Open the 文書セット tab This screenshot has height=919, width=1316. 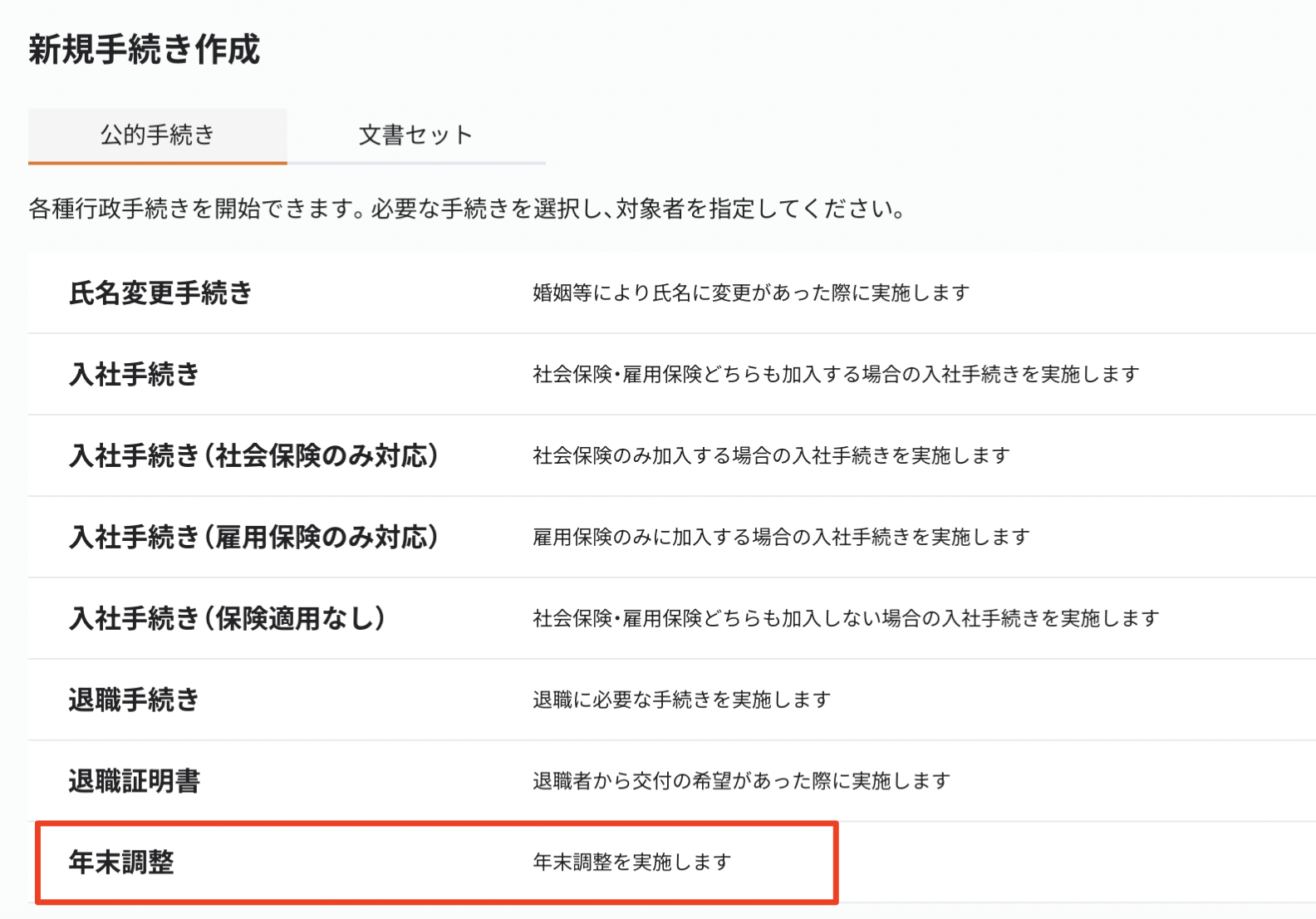coord(415,135)
